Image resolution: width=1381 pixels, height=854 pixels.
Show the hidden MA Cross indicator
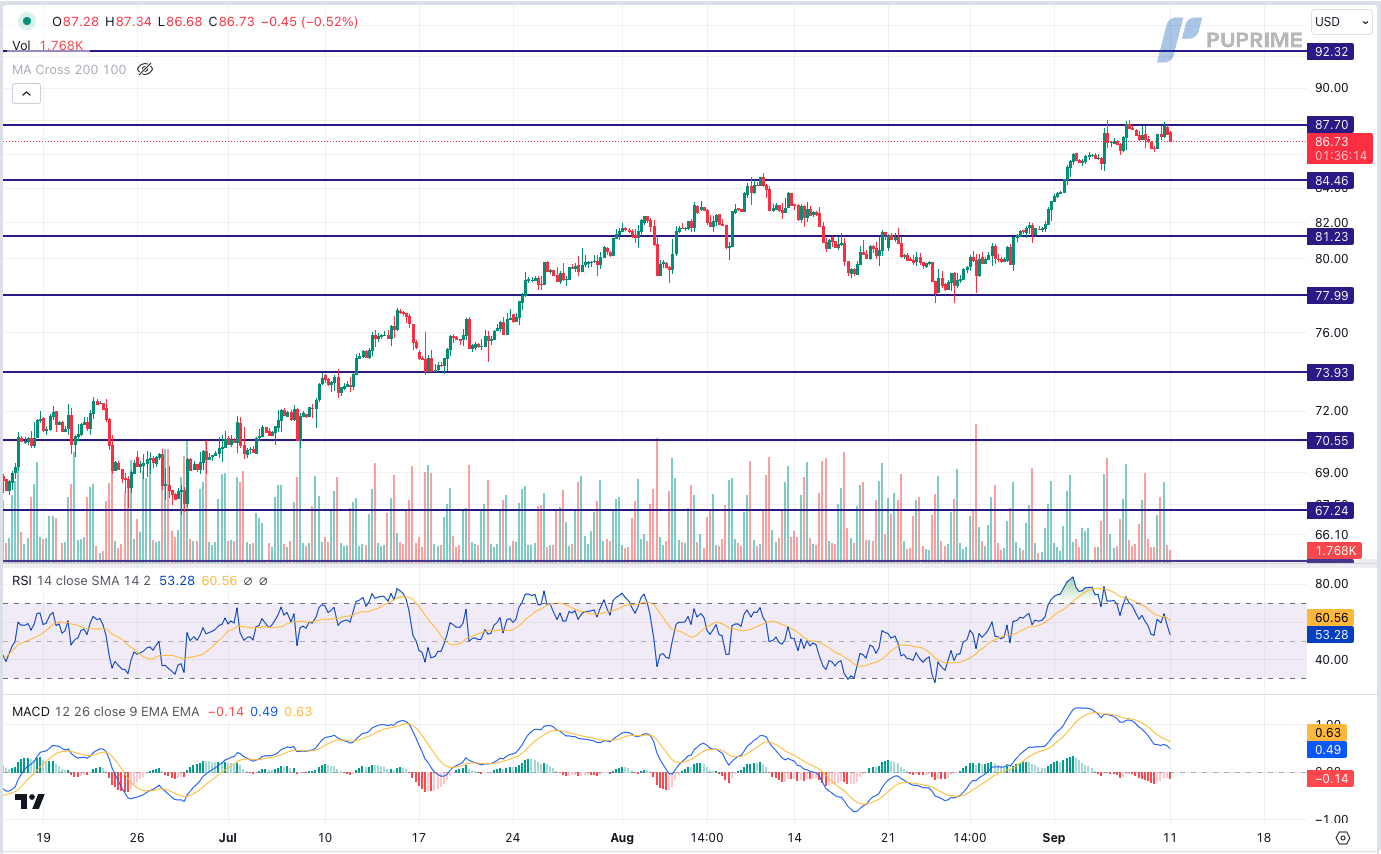pyautogui.click(x=145, y=69)
